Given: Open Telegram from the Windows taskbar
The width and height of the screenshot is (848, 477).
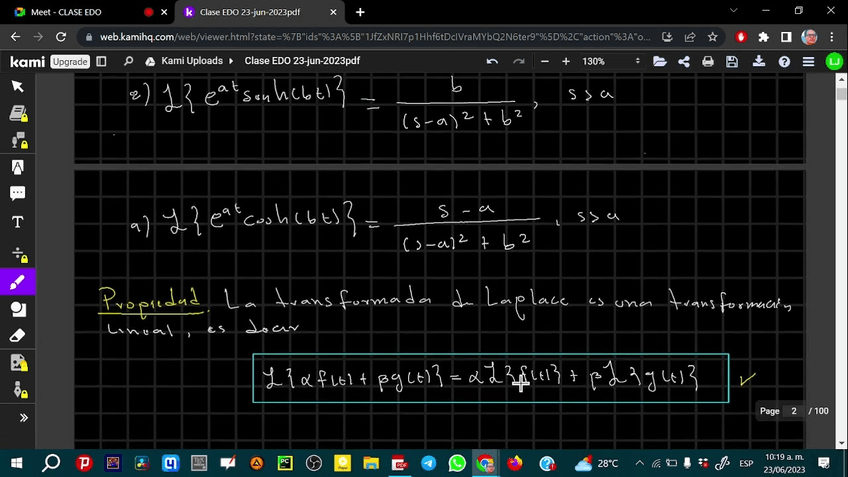Looking at the screenshot, I should [428, 463].
